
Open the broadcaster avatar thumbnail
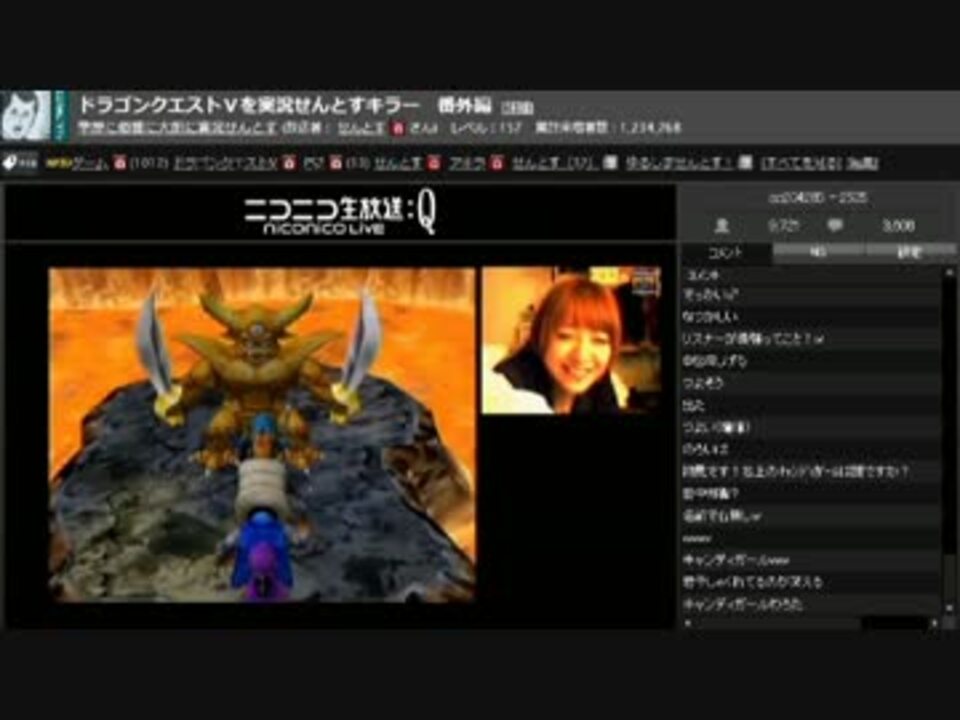tap(26, 116)
